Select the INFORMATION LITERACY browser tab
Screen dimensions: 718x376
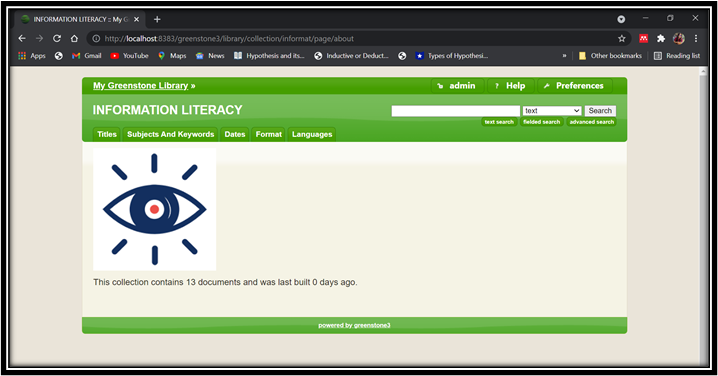(80, 19)
